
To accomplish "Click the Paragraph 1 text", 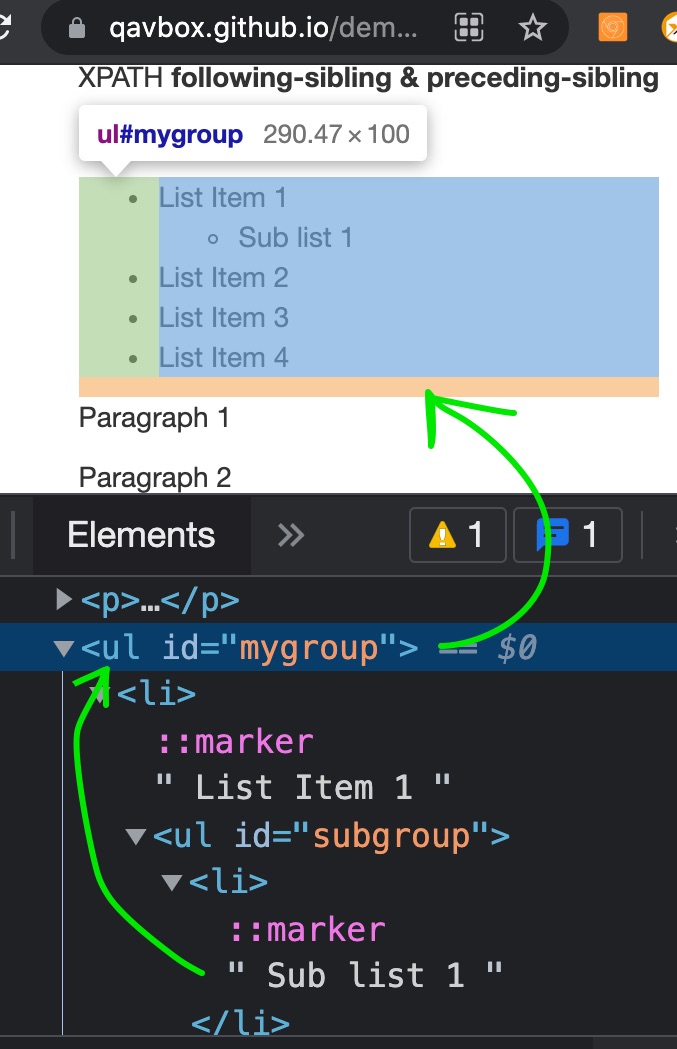I will tap(154, 418).
